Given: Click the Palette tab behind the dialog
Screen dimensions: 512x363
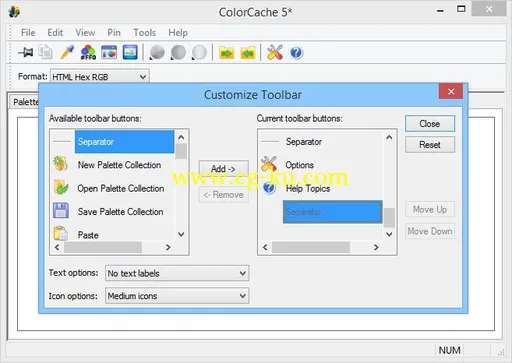Looking at the screenshot, I should click(x=23, y=102).
